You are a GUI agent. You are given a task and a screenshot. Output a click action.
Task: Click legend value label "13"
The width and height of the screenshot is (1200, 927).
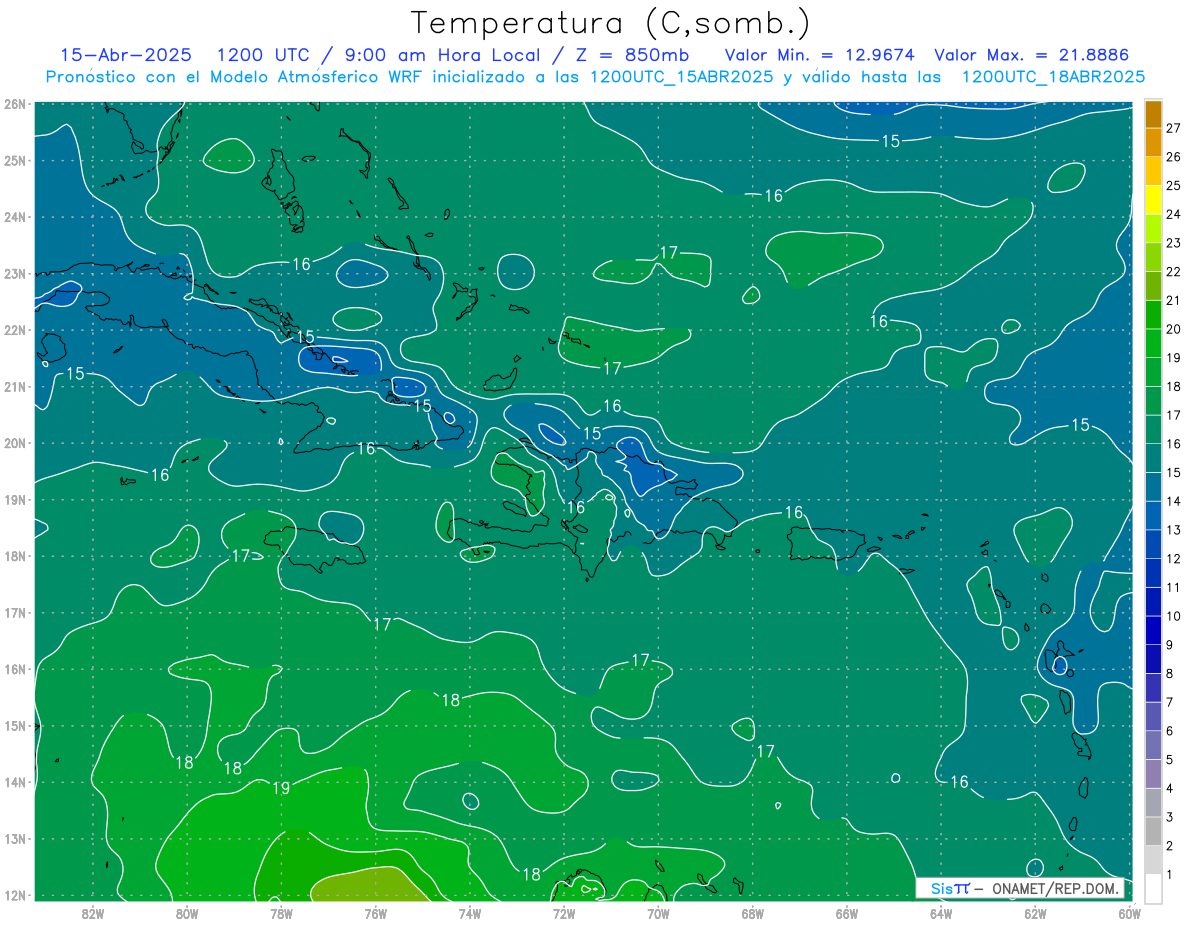click(1174, 530)
